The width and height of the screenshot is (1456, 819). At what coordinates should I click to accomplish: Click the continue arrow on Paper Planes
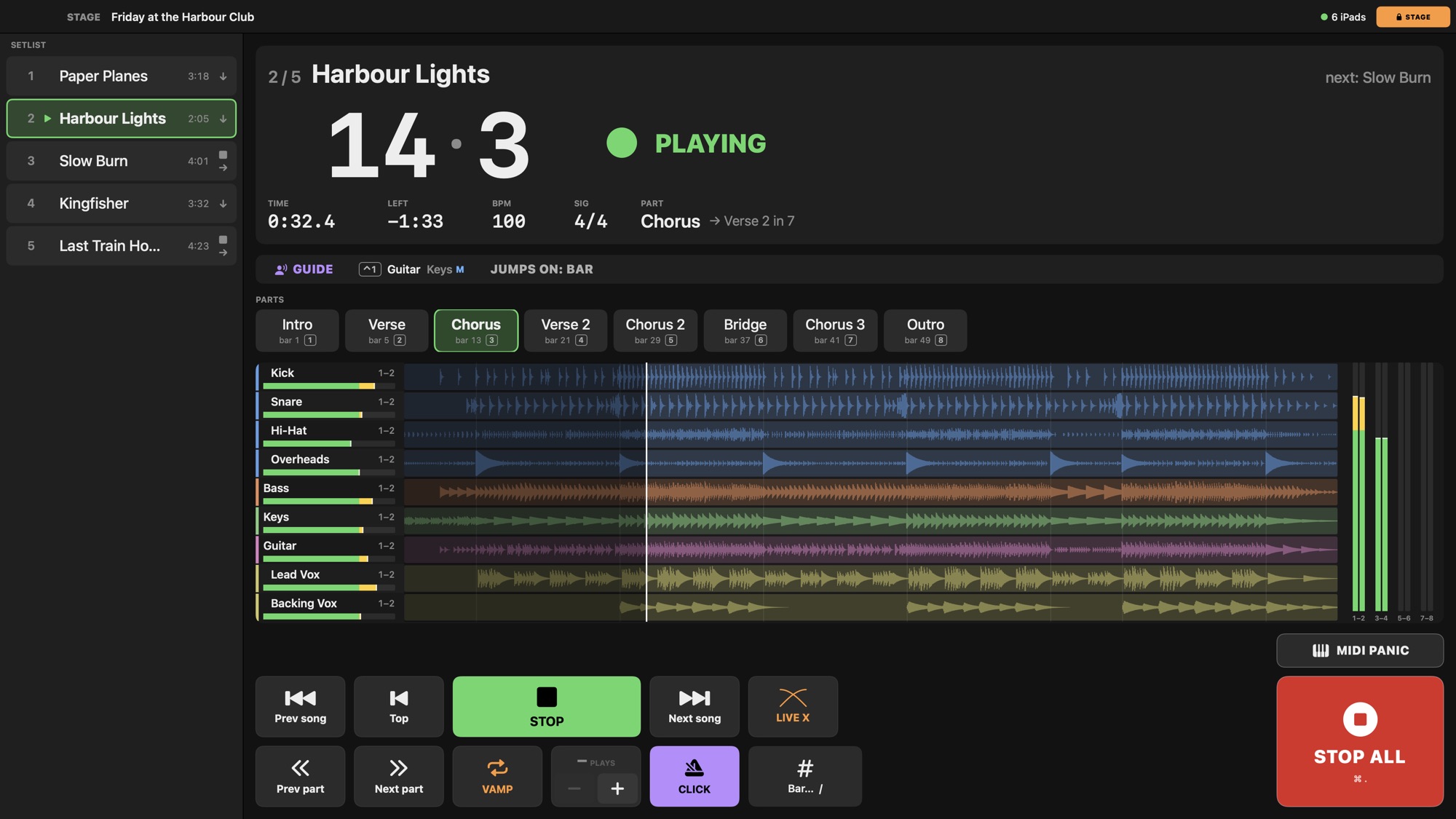(223, 76)
